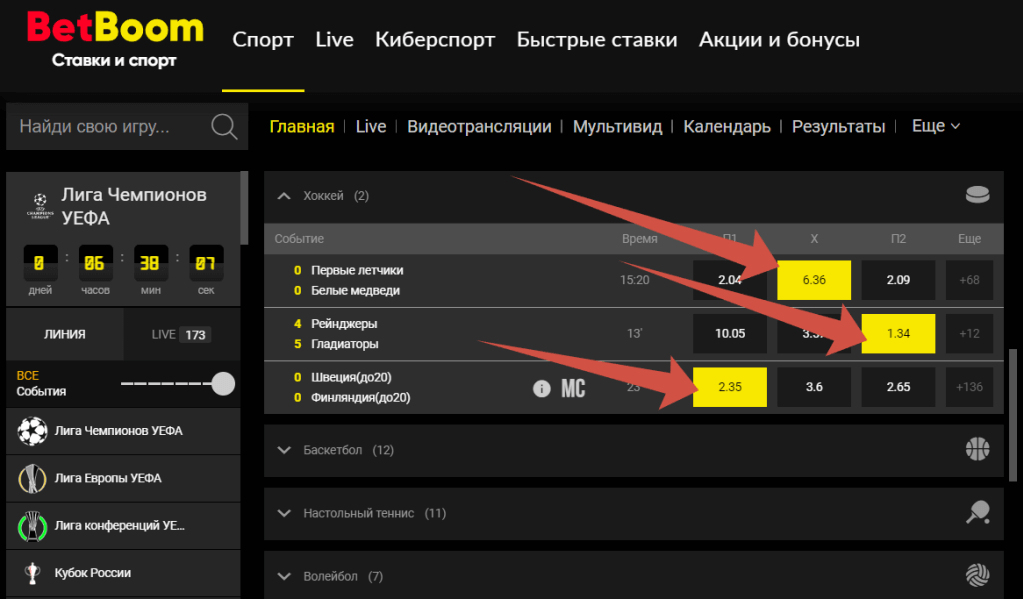Open Кубок России trophy item
Screen dimensions: 1023x599
tap(93, 573)
